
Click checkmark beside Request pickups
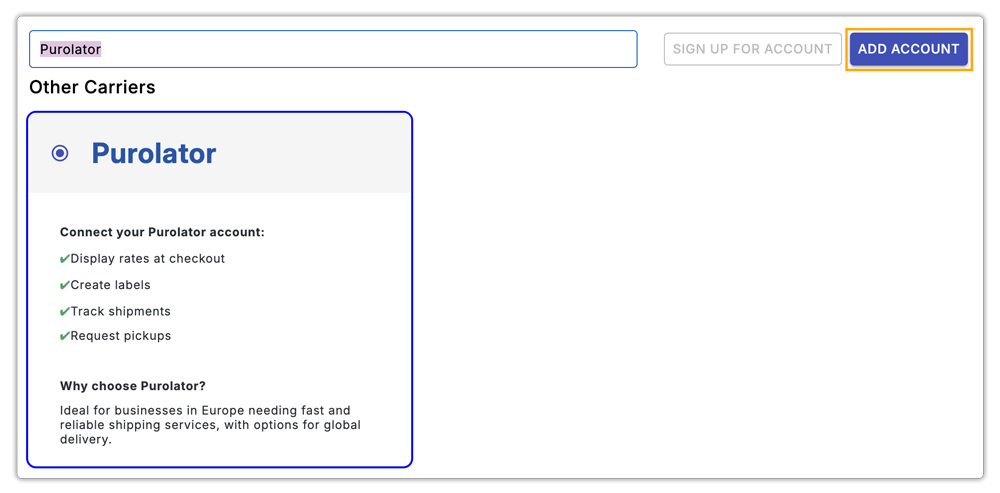(65, 336)
